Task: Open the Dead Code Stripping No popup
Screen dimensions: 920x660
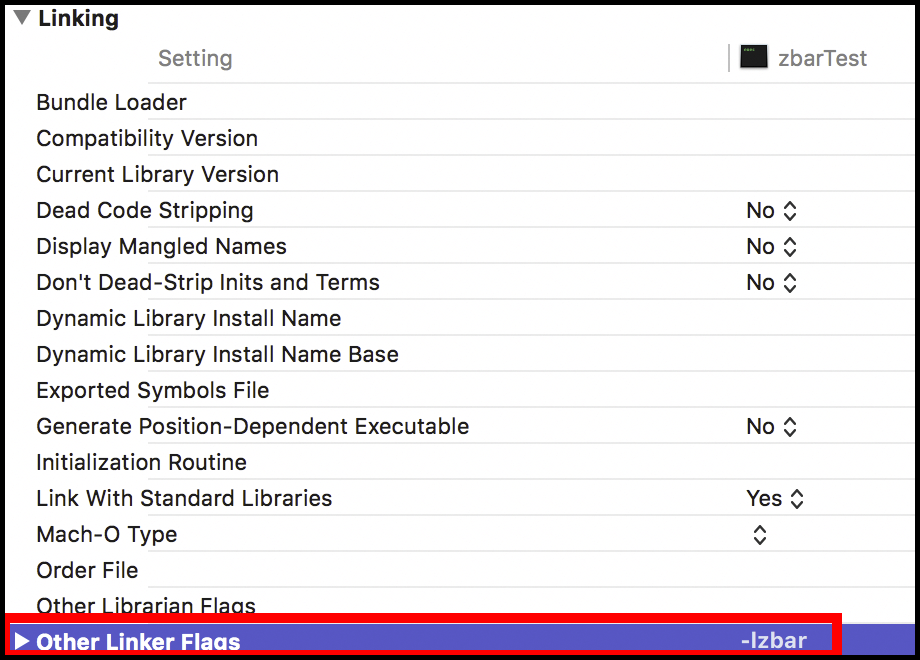Action: pyautogui.click(x=771, y=211)
